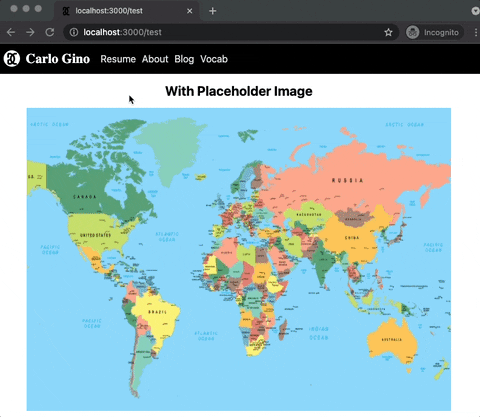480x417 pixels.
Task: Click the browser back arrow
Action: (x=11, y=32)
